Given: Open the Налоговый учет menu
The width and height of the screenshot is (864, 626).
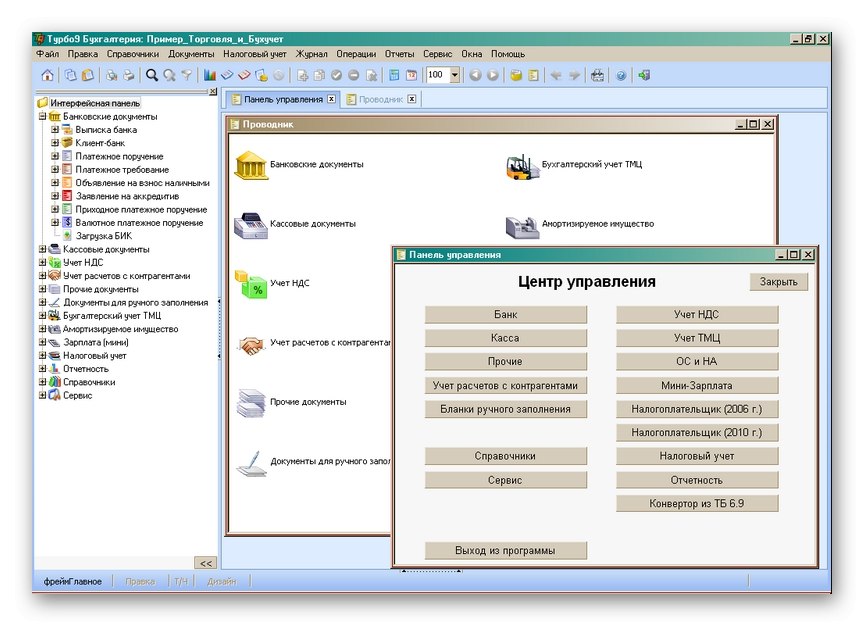Looking at the screenshot, I should (254, 54).
